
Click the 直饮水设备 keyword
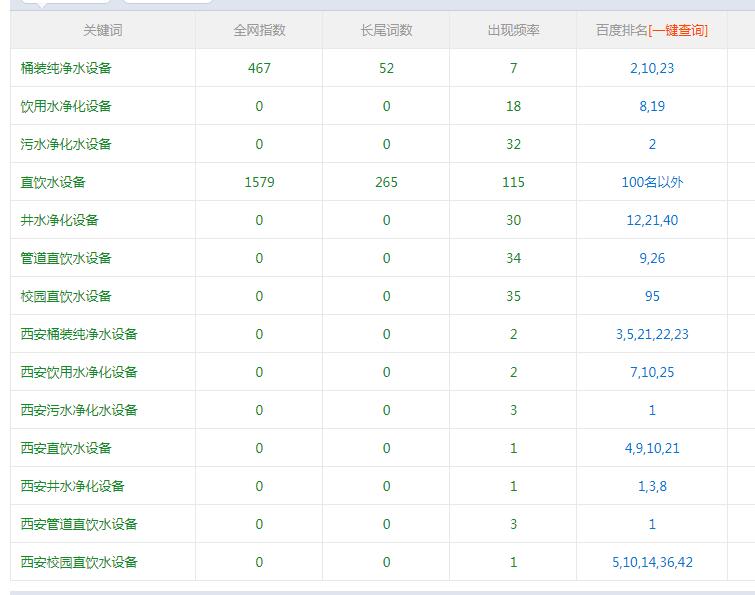tap(53, 182)
